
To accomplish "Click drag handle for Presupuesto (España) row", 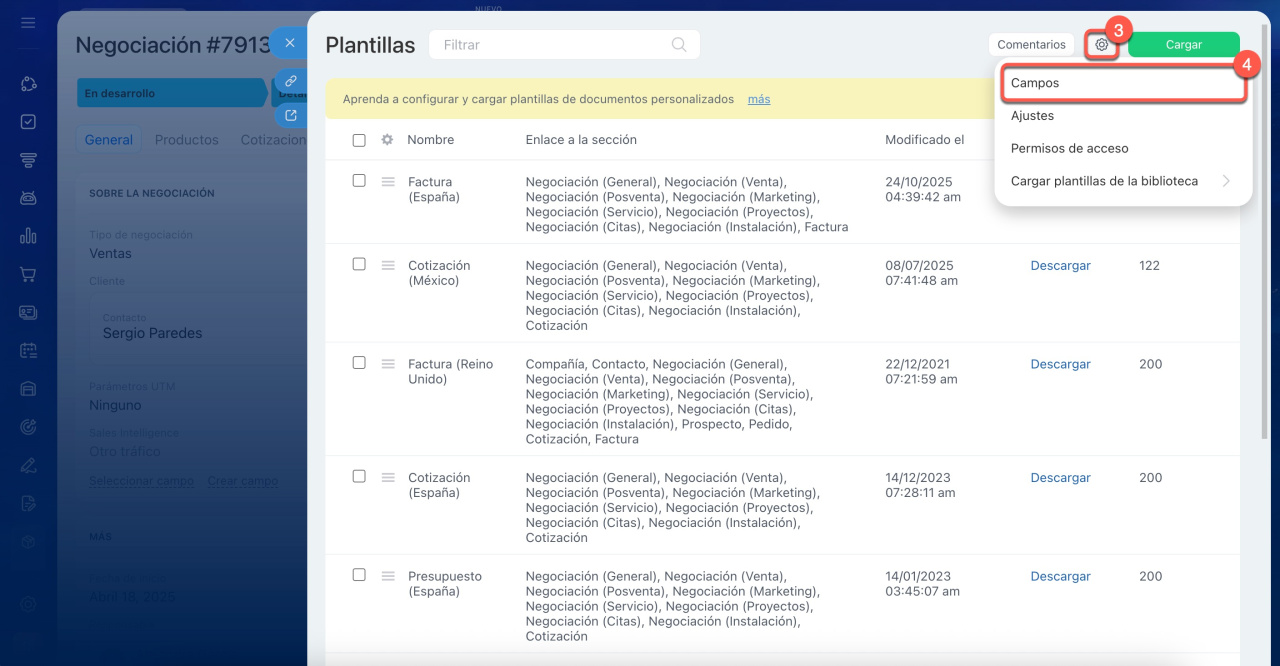I will tap(388, 576).
